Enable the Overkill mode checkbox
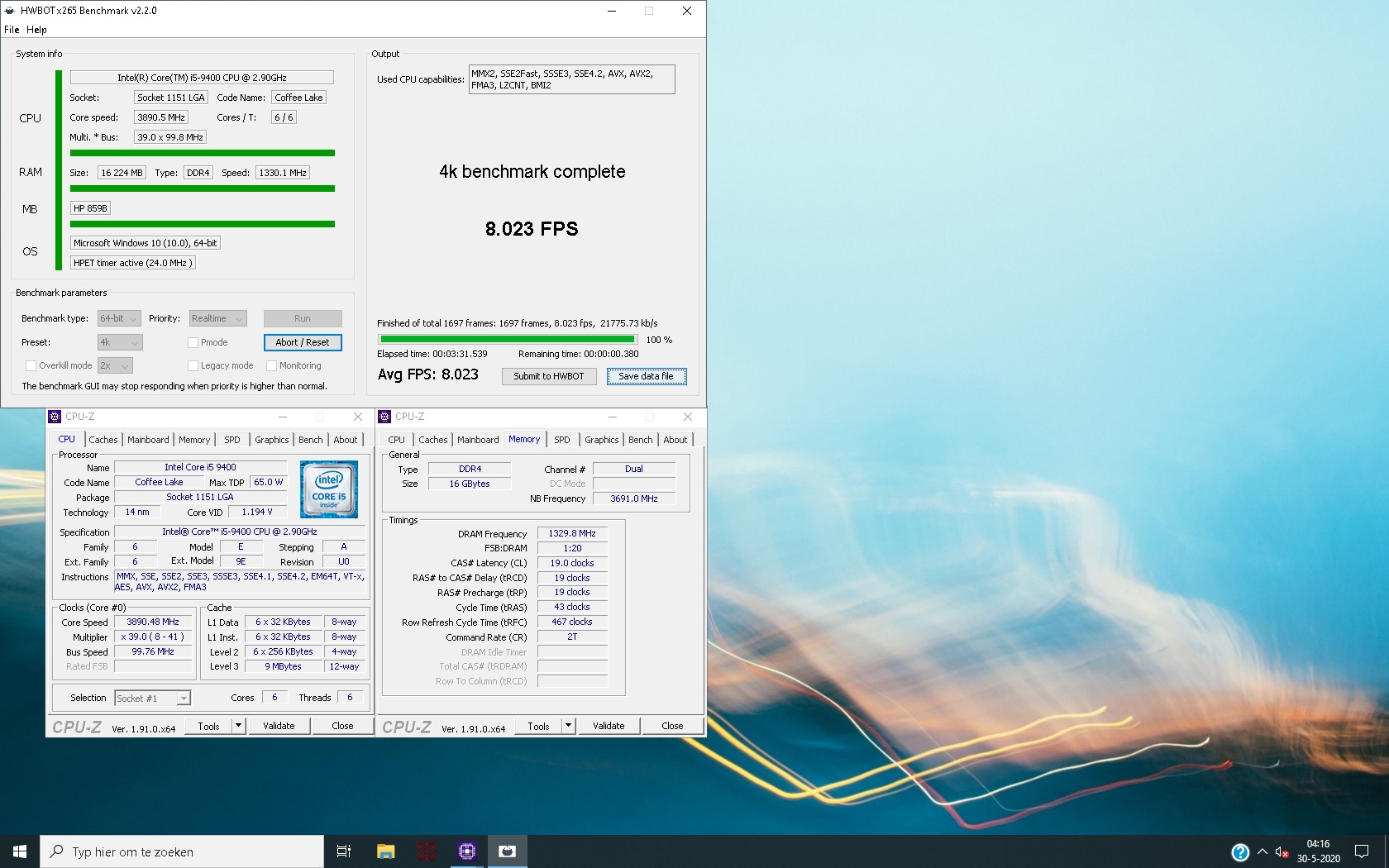 (31, 365)
